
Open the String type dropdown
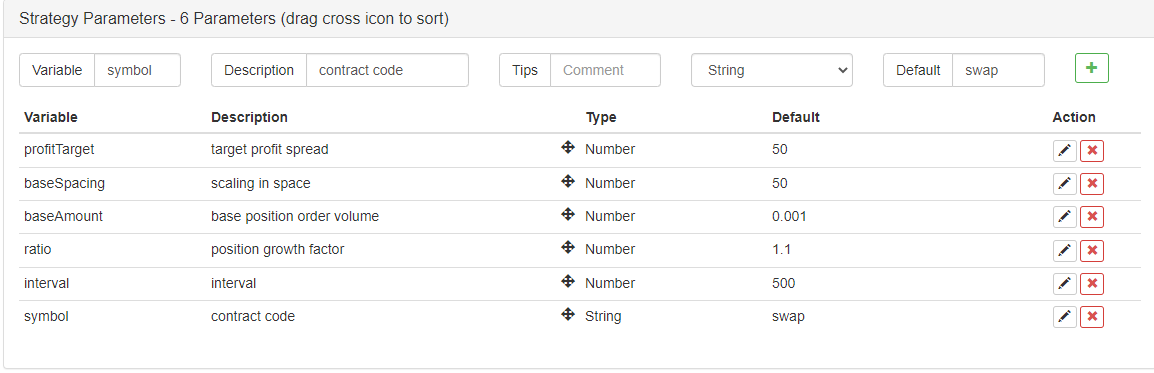(771, 71)
